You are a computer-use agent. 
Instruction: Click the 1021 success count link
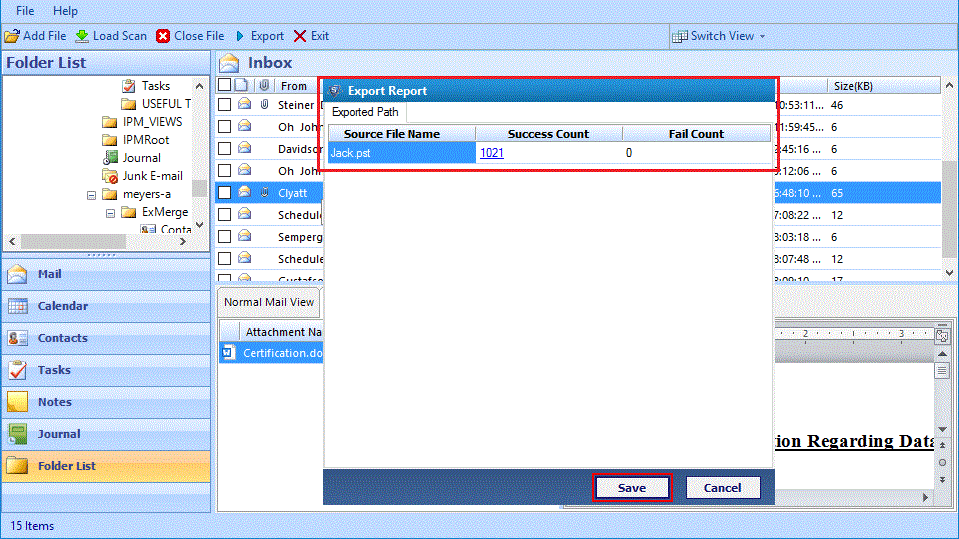[x=491, y=153]
